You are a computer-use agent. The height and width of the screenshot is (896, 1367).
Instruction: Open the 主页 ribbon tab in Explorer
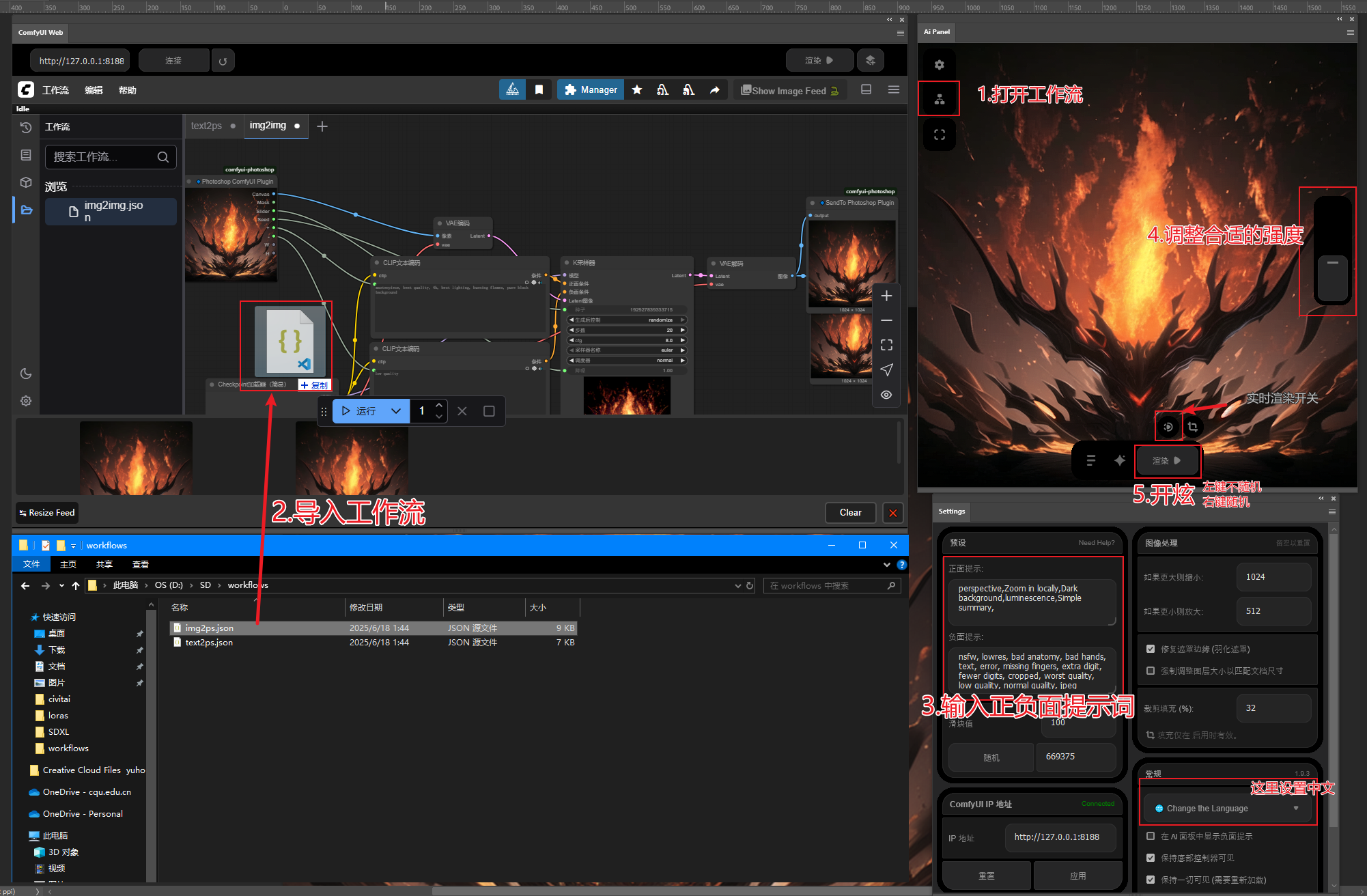point(68,565)
